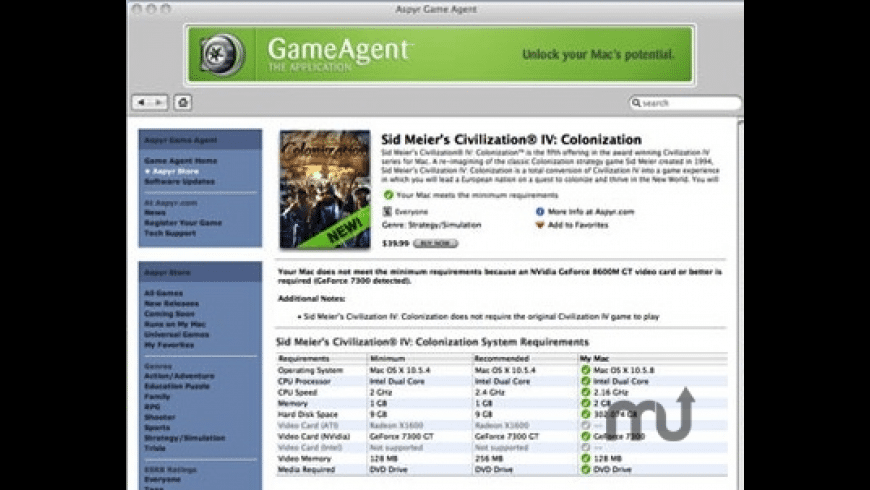Screen dimensions: 870x490
Task: Click blue info icon beside More Info
Action: click(x=540, y=211)
